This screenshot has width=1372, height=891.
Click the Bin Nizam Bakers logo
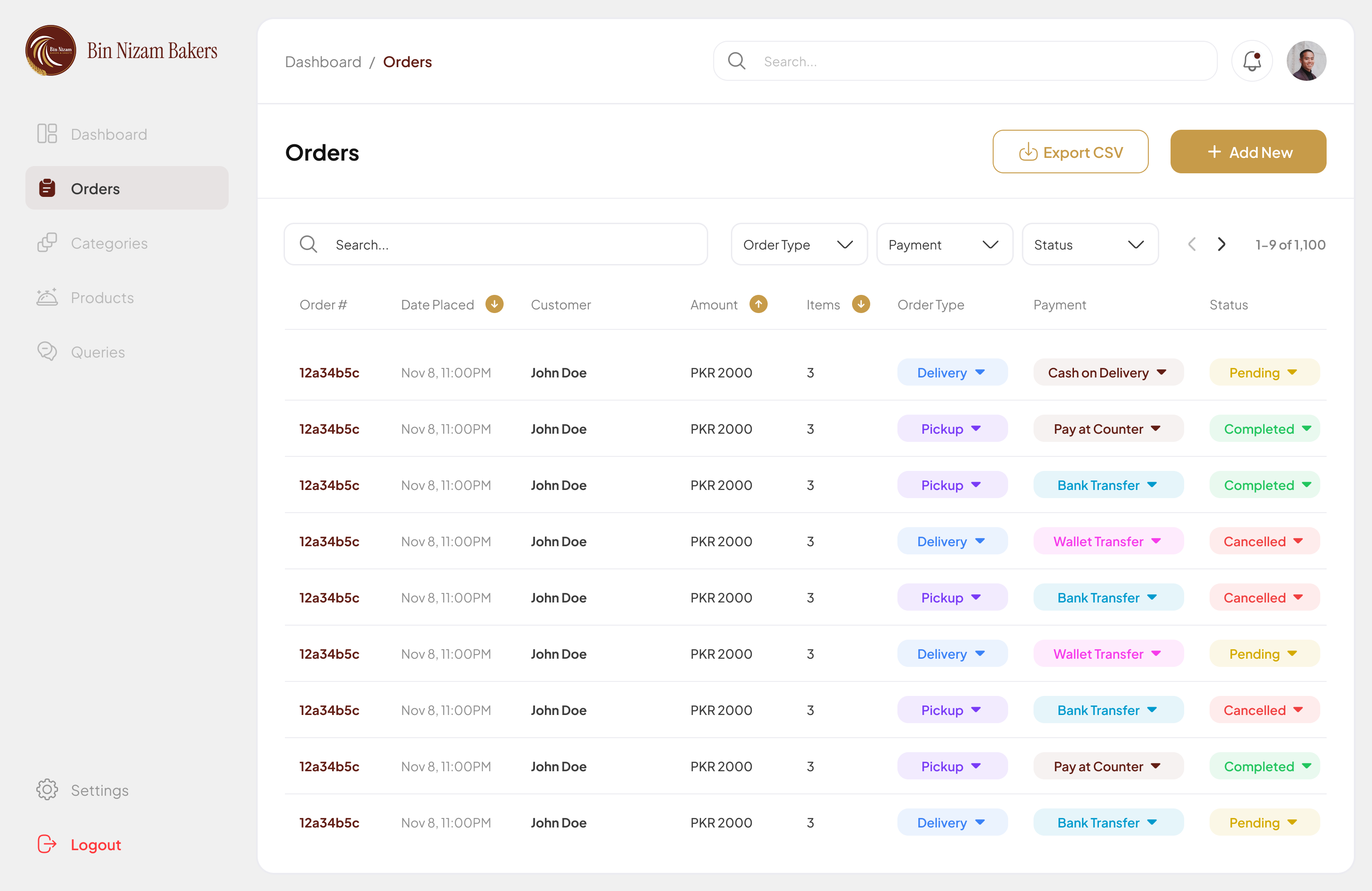(x=51, y=51)
